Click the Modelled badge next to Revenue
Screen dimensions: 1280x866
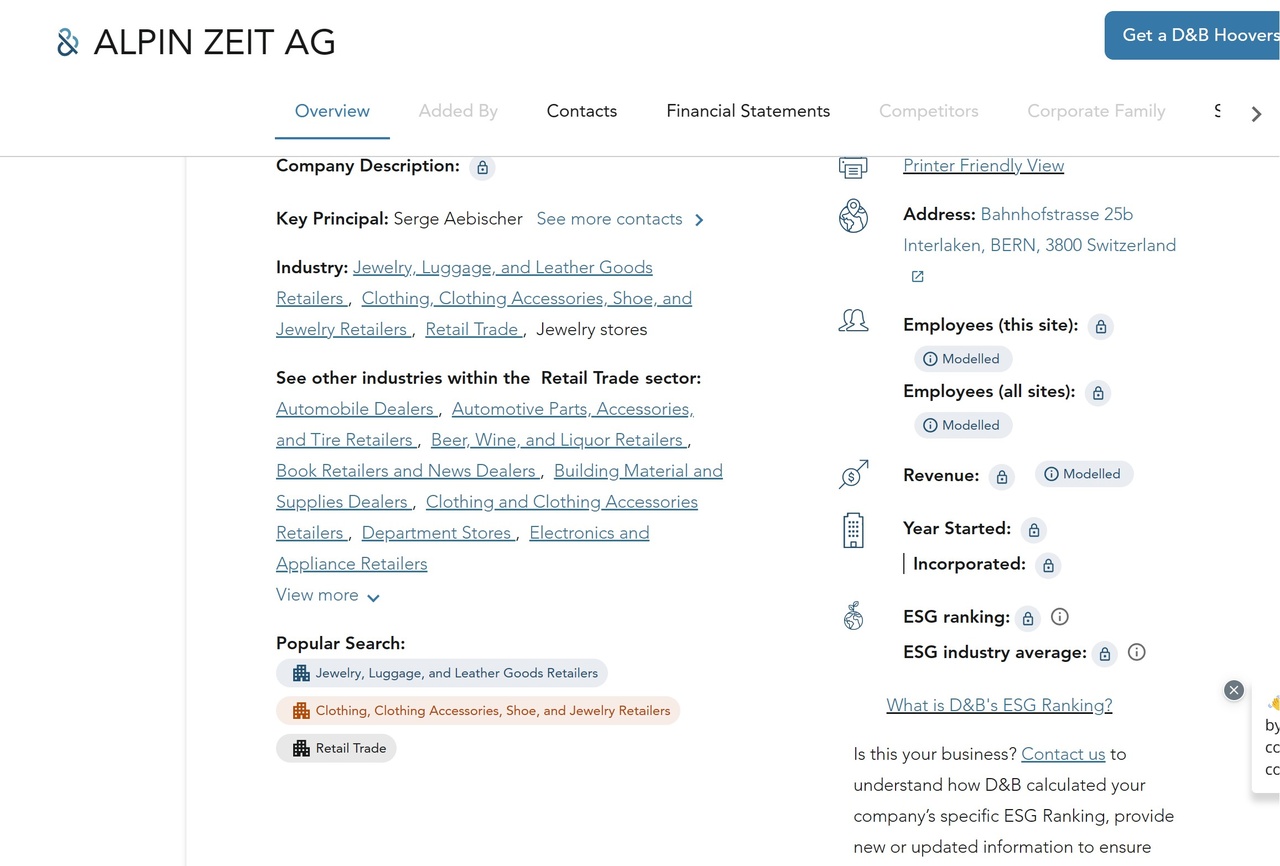(1083, 474)
